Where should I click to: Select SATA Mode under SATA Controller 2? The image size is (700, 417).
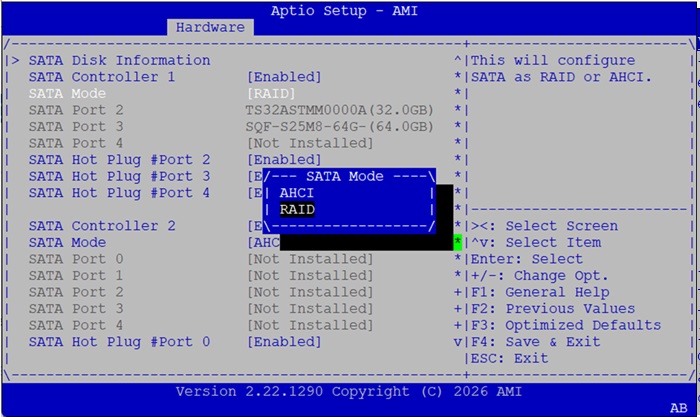[x=67, y=242]
